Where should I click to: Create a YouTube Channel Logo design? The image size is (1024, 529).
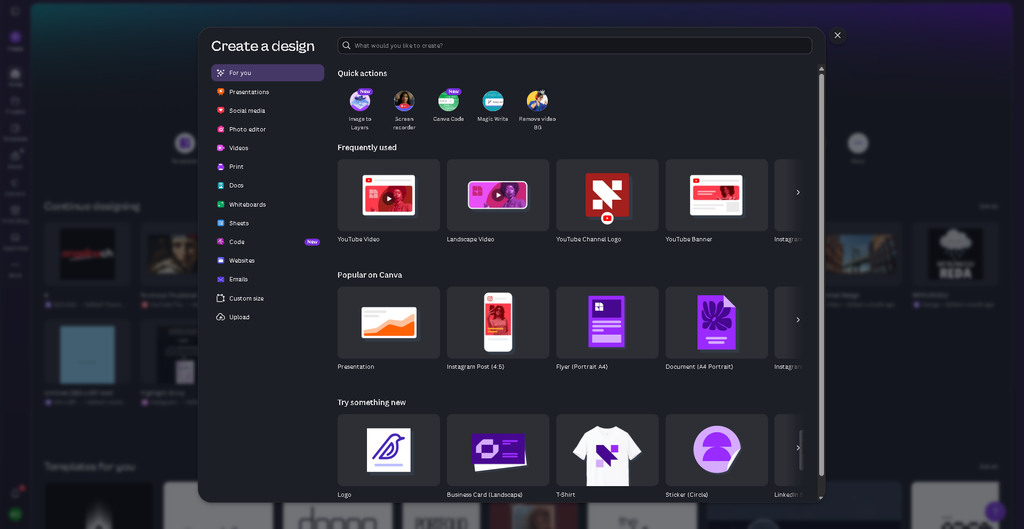coord(607,195)
